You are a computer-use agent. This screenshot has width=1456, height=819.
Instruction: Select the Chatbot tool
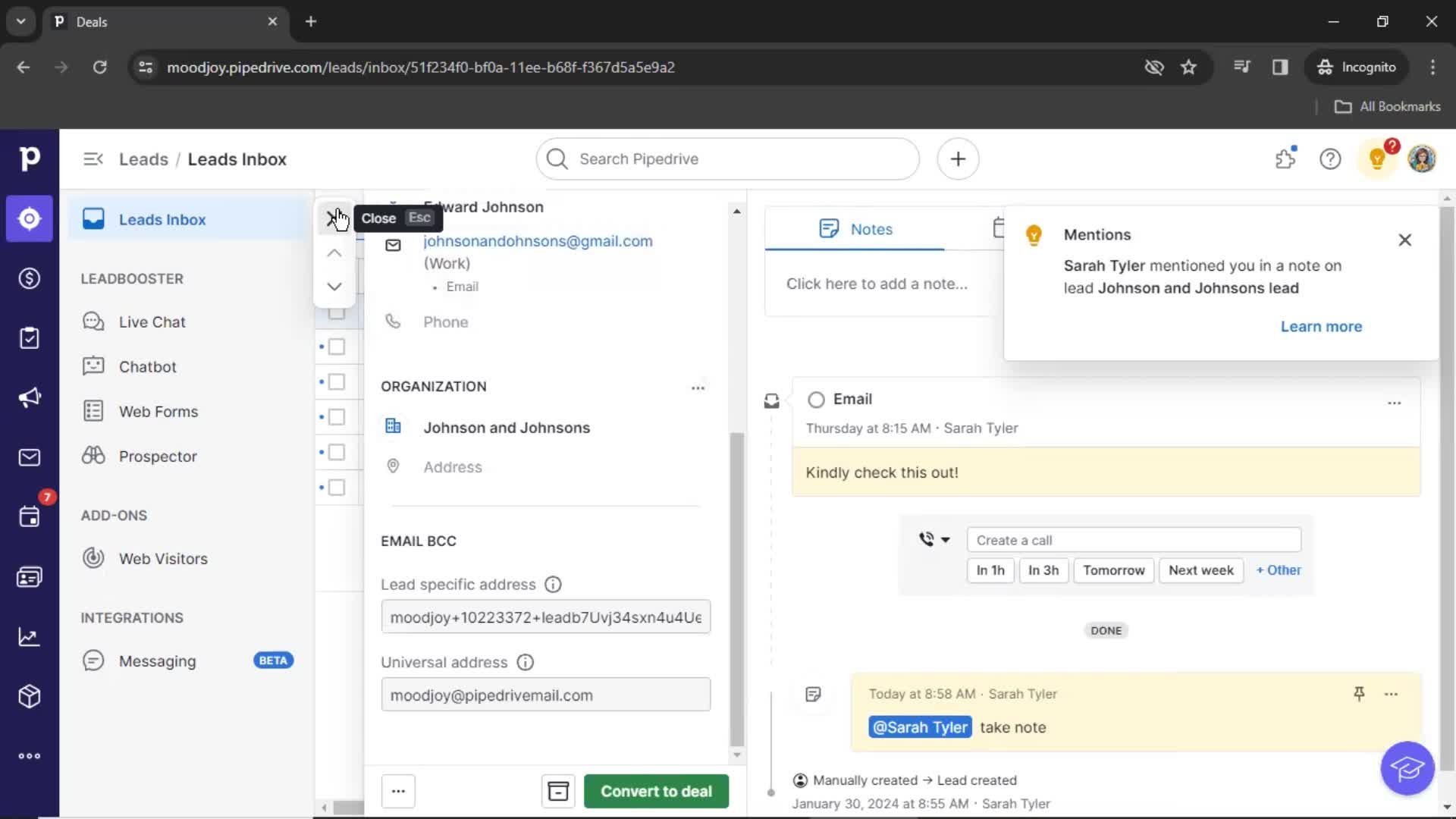(147, 366)
